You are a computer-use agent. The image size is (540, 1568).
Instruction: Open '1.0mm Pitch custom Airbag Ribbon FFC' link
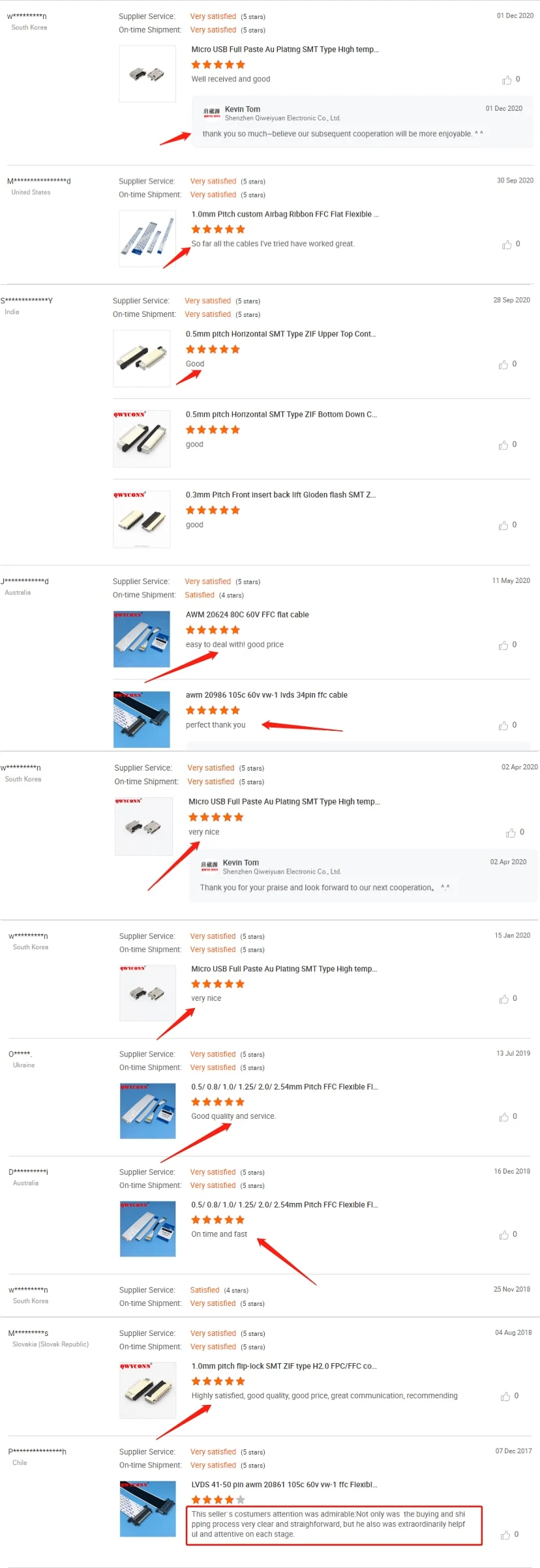[284, 214]
